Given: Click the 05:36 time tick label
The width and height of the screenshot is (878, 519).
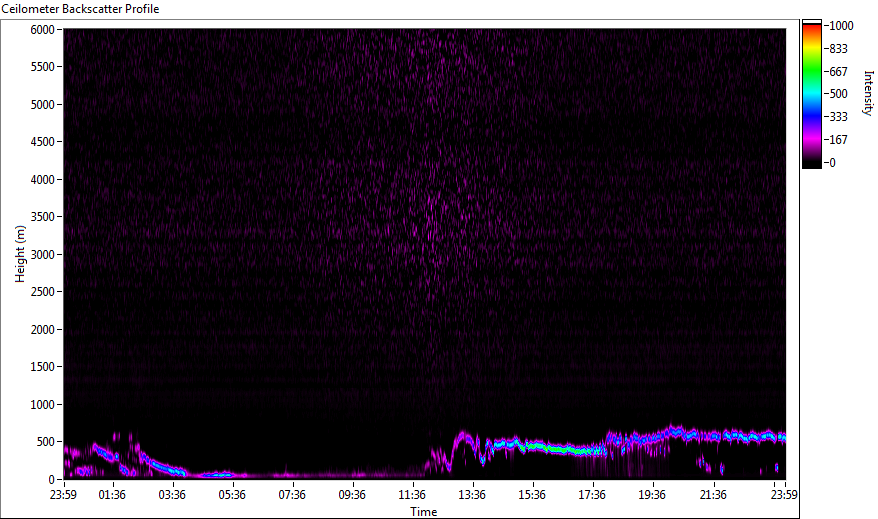Looking at the screenshot, I should click(232, 495).
